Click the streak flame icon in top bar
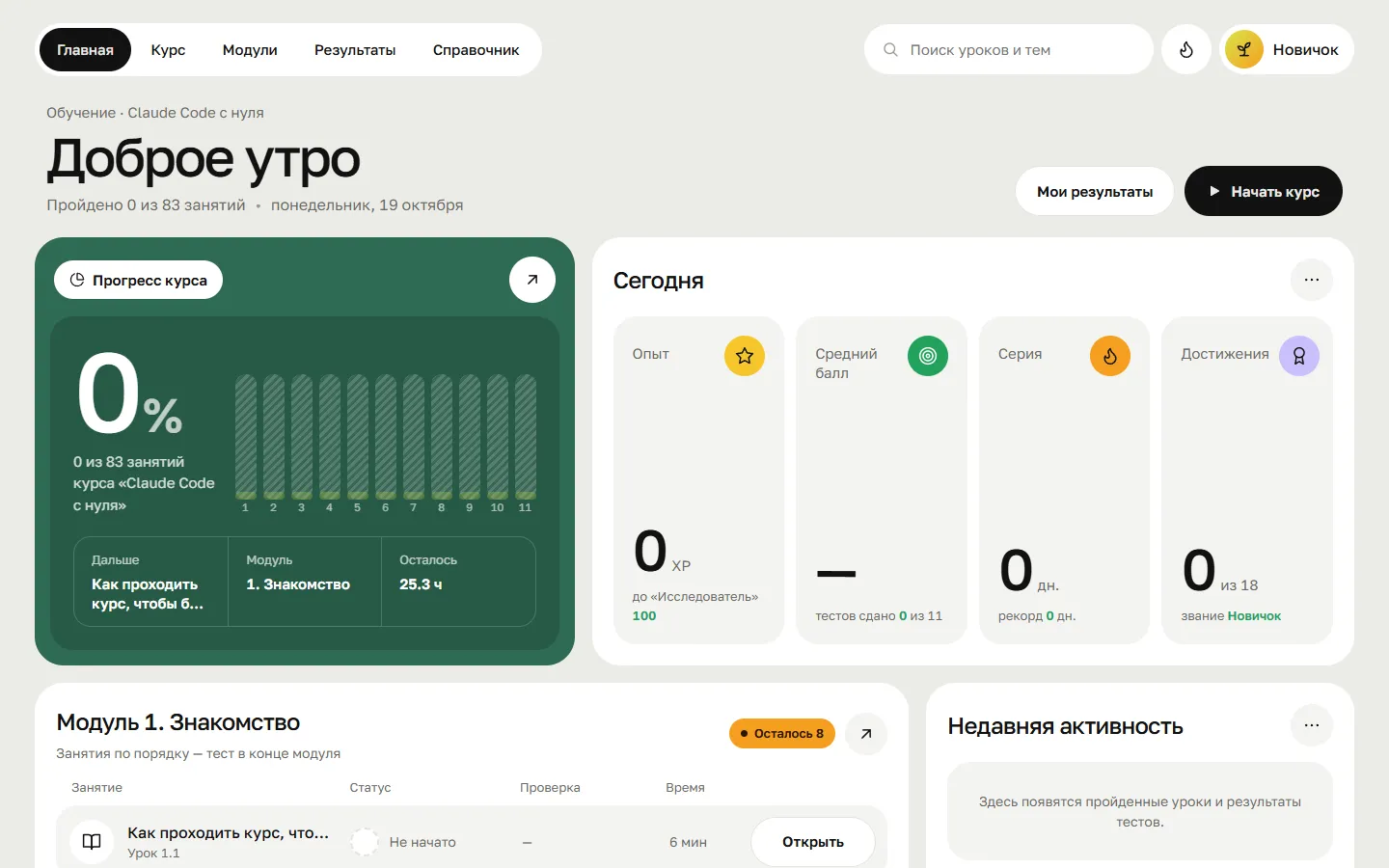 1186,49
